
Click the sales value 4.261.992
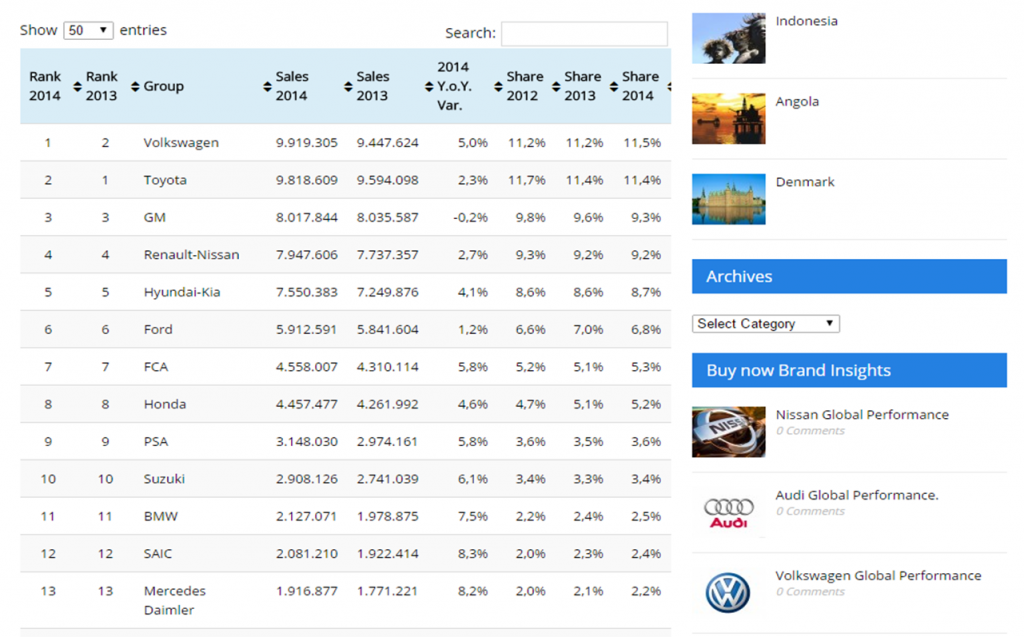(387, 404)
